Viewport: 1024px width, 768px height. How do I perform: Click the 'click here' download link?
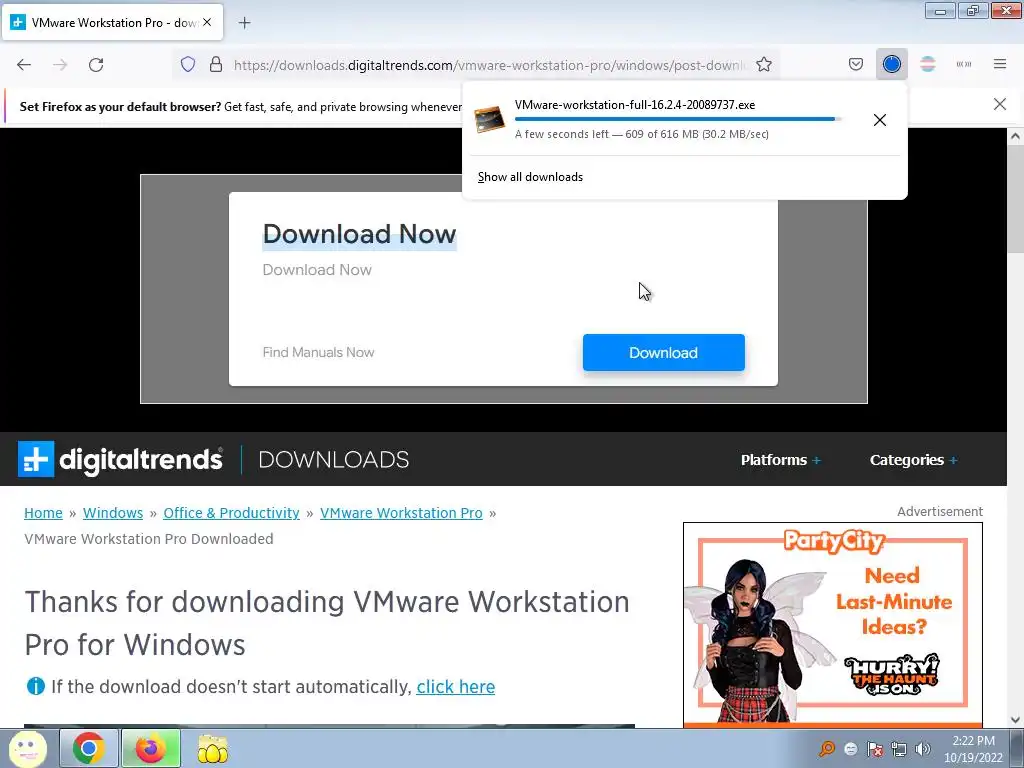456,687
